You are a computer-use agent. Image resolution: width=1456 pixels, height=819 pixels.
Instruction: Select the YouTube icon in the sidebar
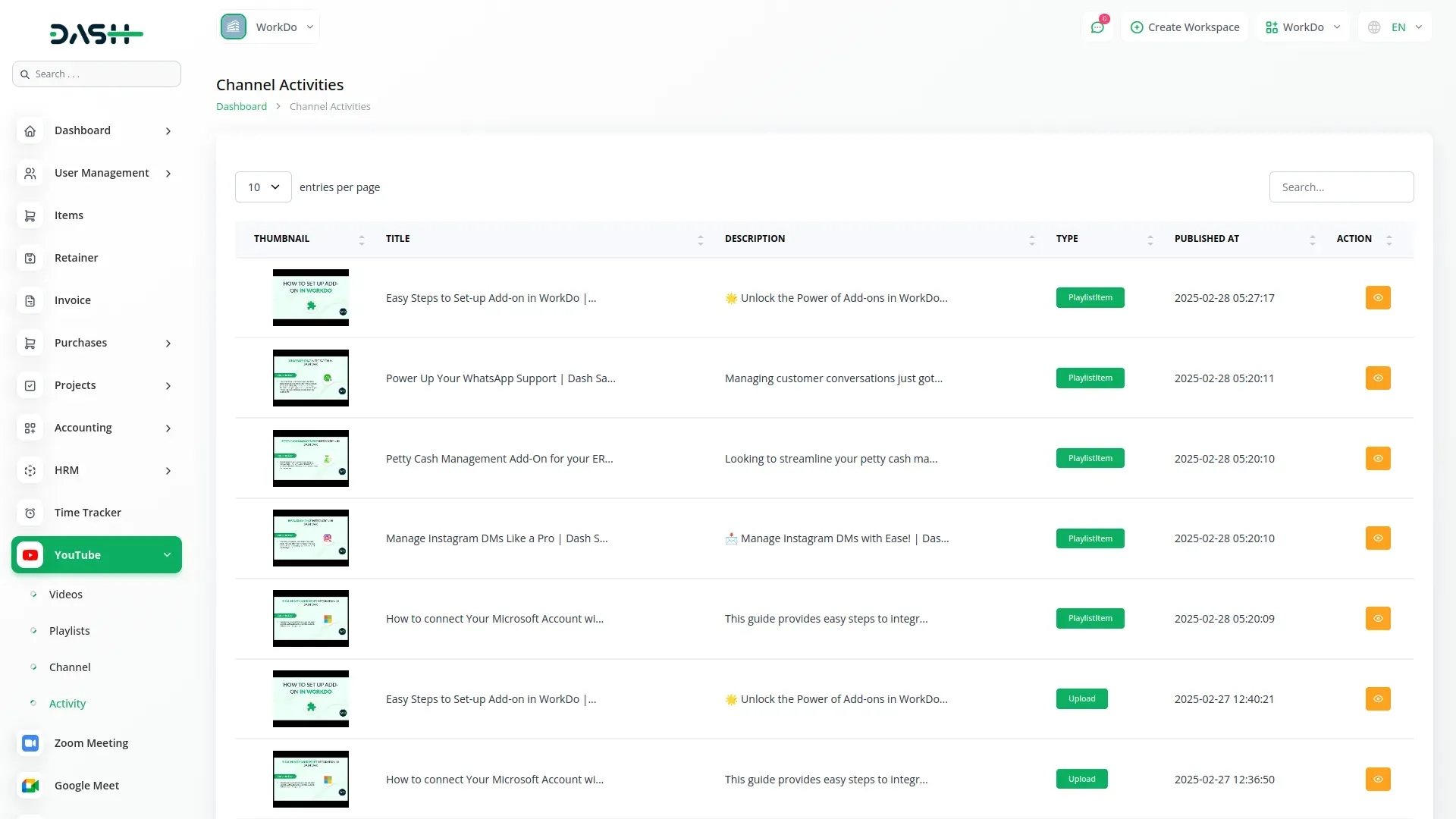(x=30, y=554)
